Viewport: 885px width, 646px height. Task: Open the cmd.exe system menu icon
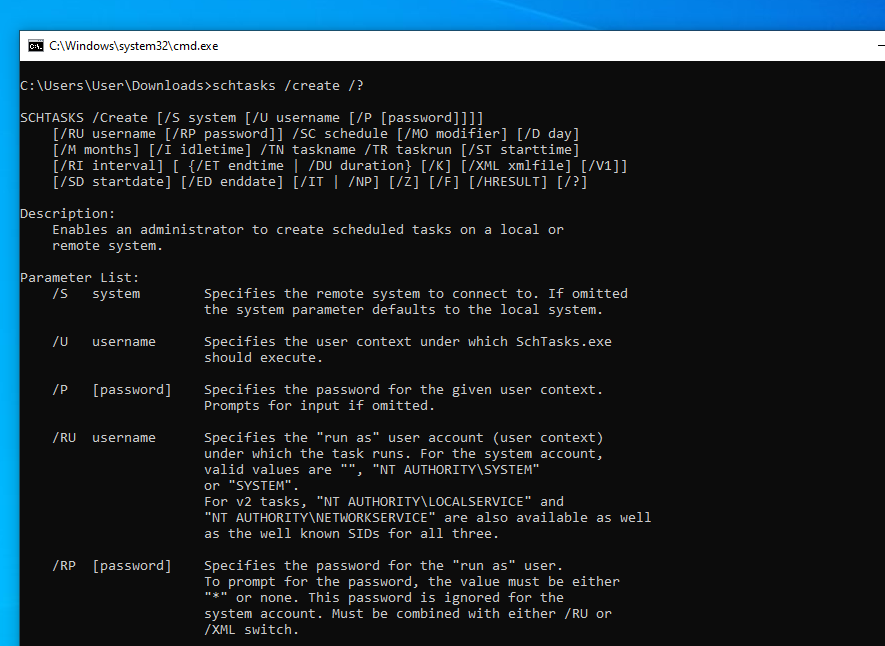[x=36, y=46]
